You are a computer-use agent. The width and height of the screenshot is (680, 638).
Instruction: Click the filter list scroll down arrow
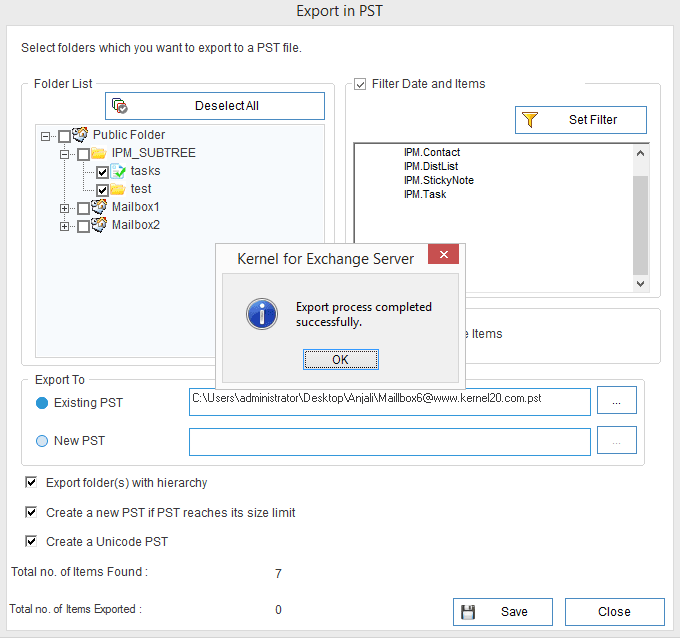click(640, 284)
